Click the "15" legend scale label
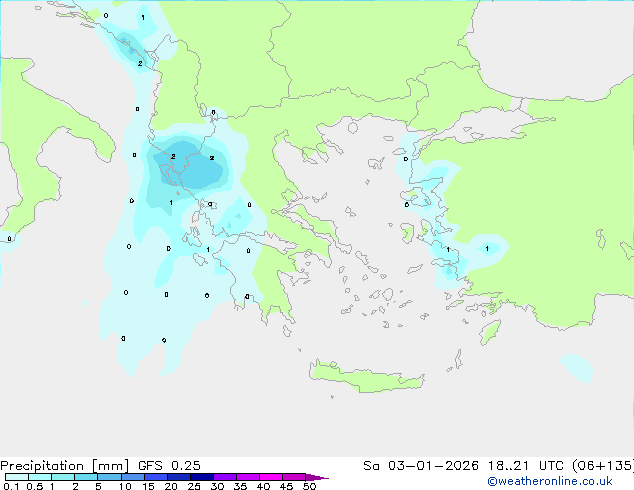Image resolution: width=634 pixels, height=490 pixels. [148, 486]
